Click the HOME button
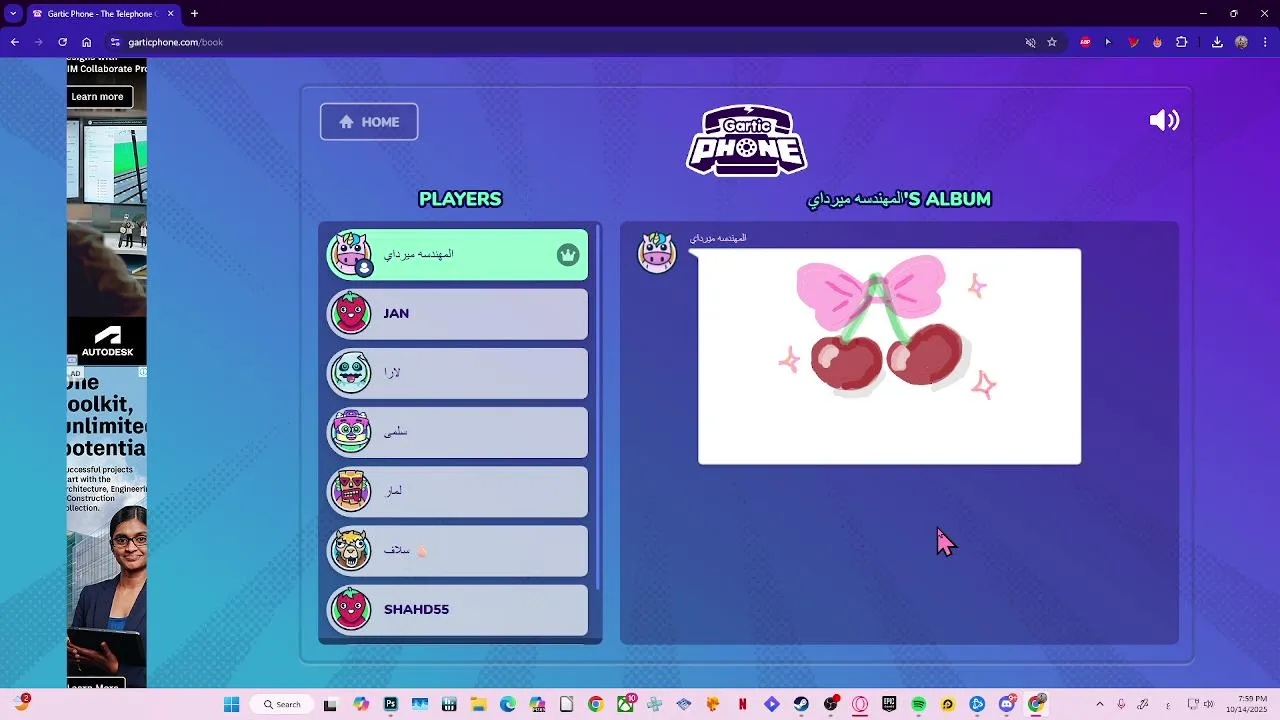The image size is (1280, 720). coord(369,122)
